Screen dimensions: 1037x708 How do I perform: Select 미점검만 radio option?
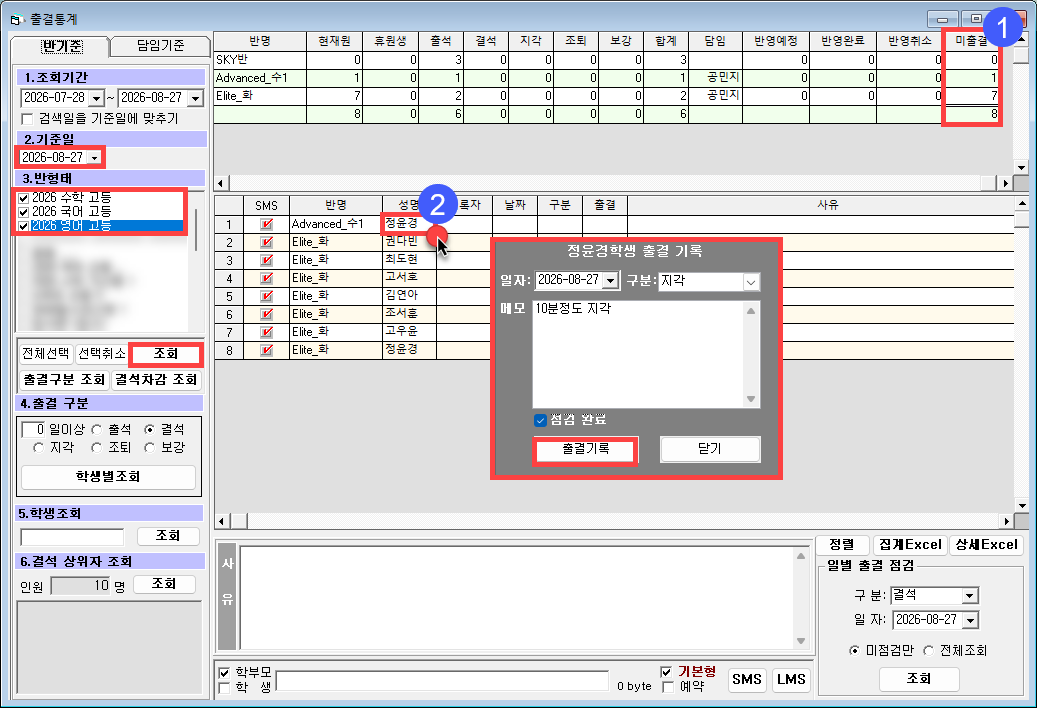coord(854,650)
